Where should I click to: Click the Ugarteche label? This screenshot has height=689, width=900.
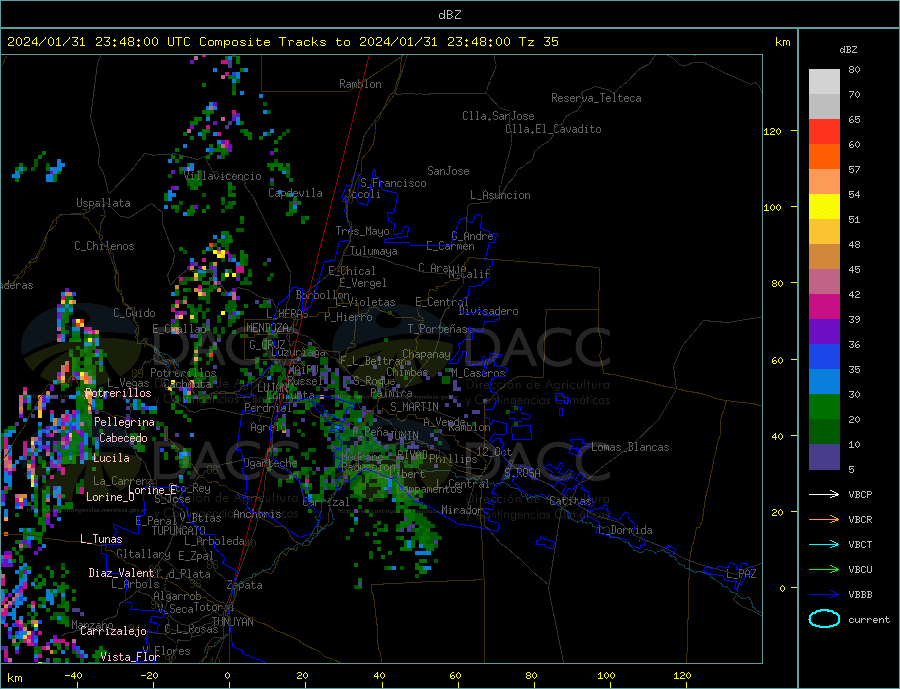(270, 463)
